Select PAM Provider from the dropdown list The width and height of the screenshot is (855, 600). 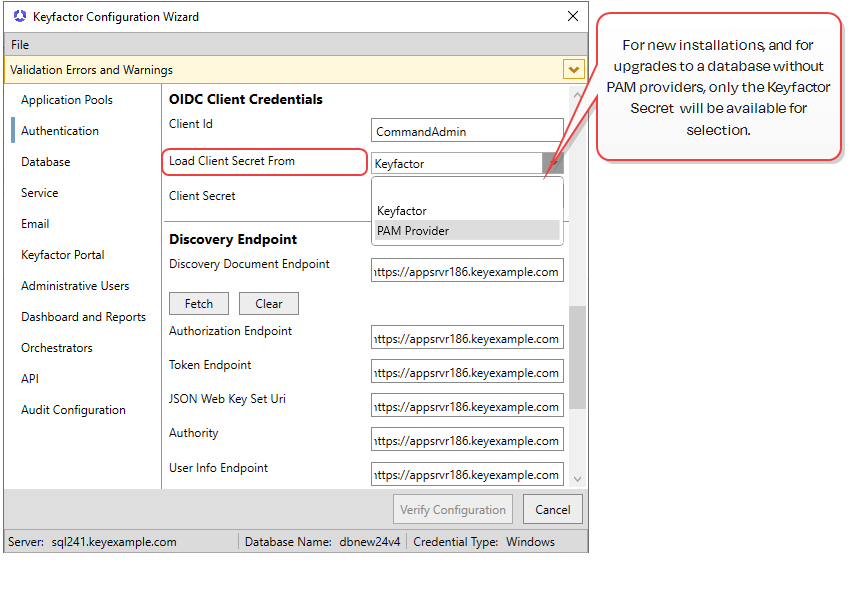[413, 231]
